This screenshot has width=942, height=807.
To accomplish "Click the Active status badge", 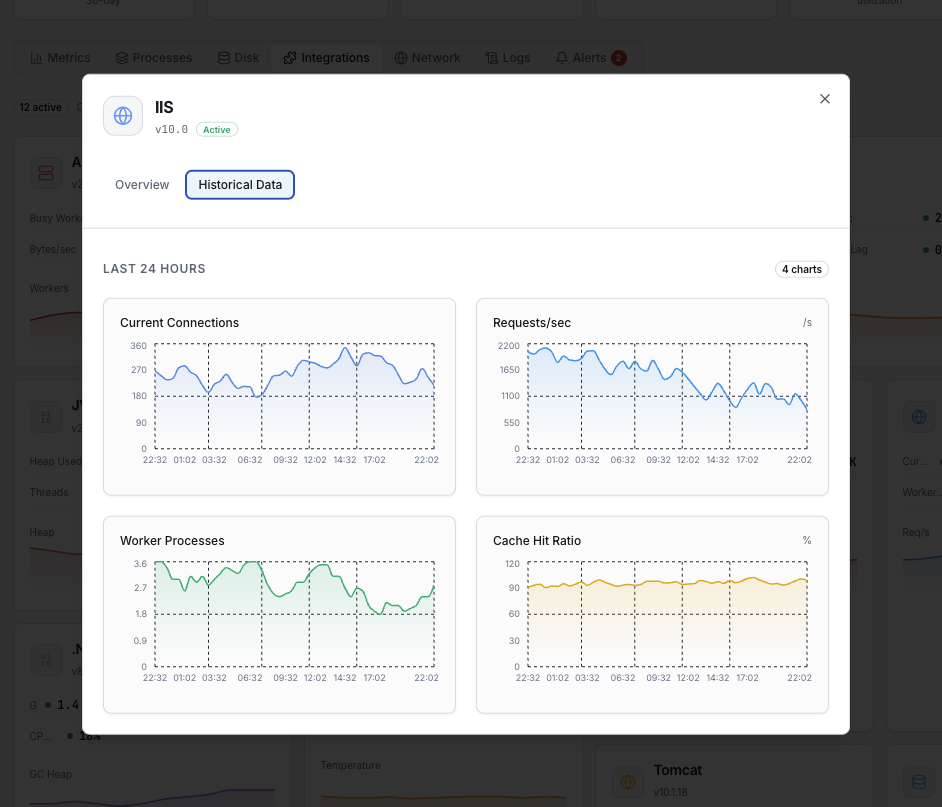I will 216,129.
